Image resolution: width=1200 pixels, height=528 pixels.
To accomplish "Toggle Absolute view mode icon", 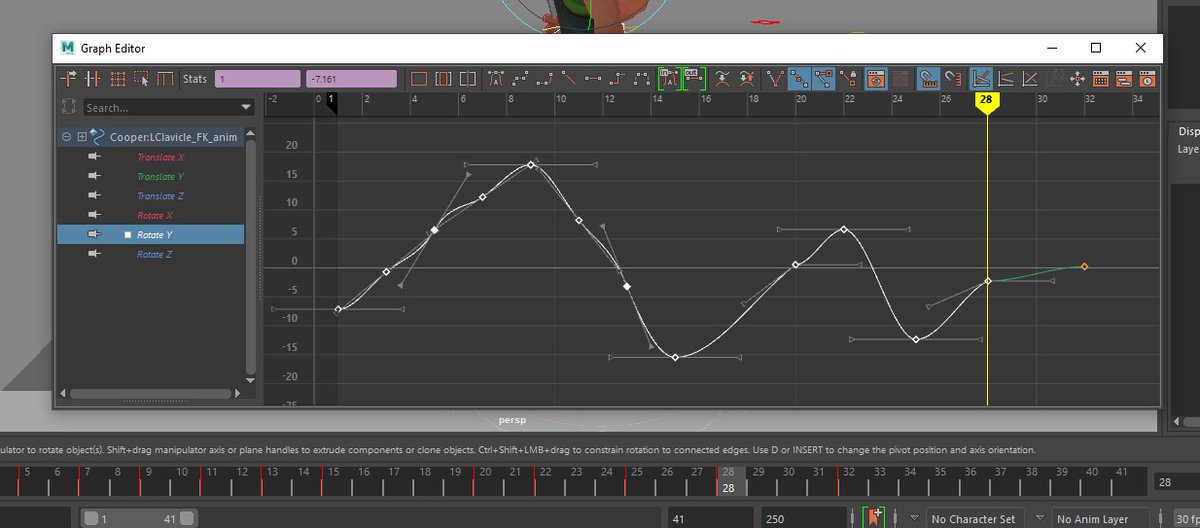I will coord(982,78).
